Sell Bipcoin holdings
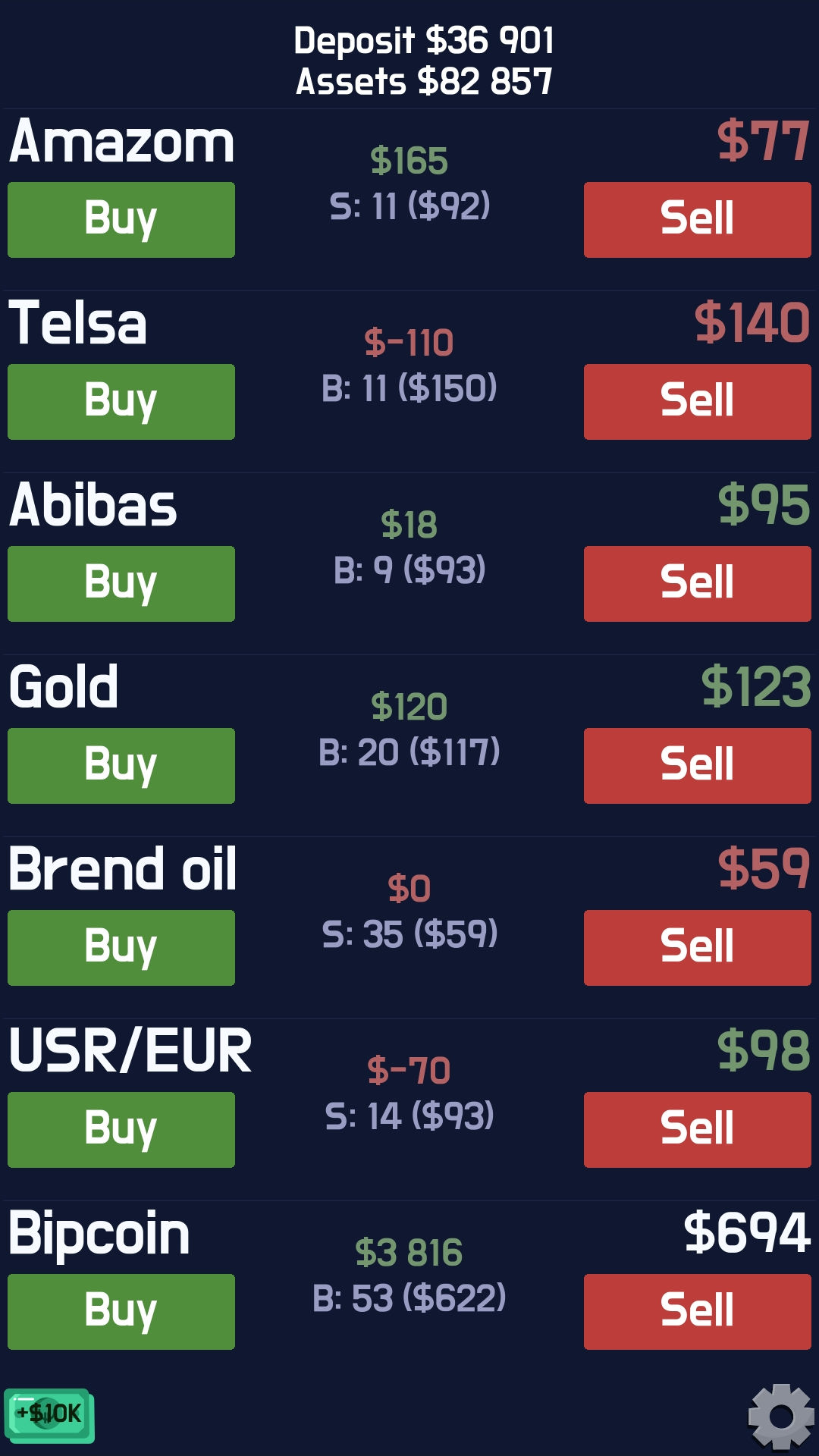Viewport: 819px width, 1456px height. (x=698, y=1312)
